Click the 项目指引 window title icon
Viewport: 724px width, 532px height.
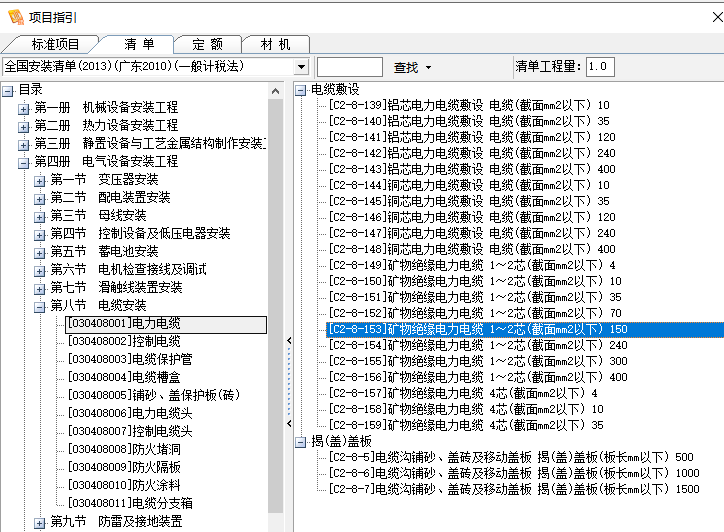click(16, 17)
